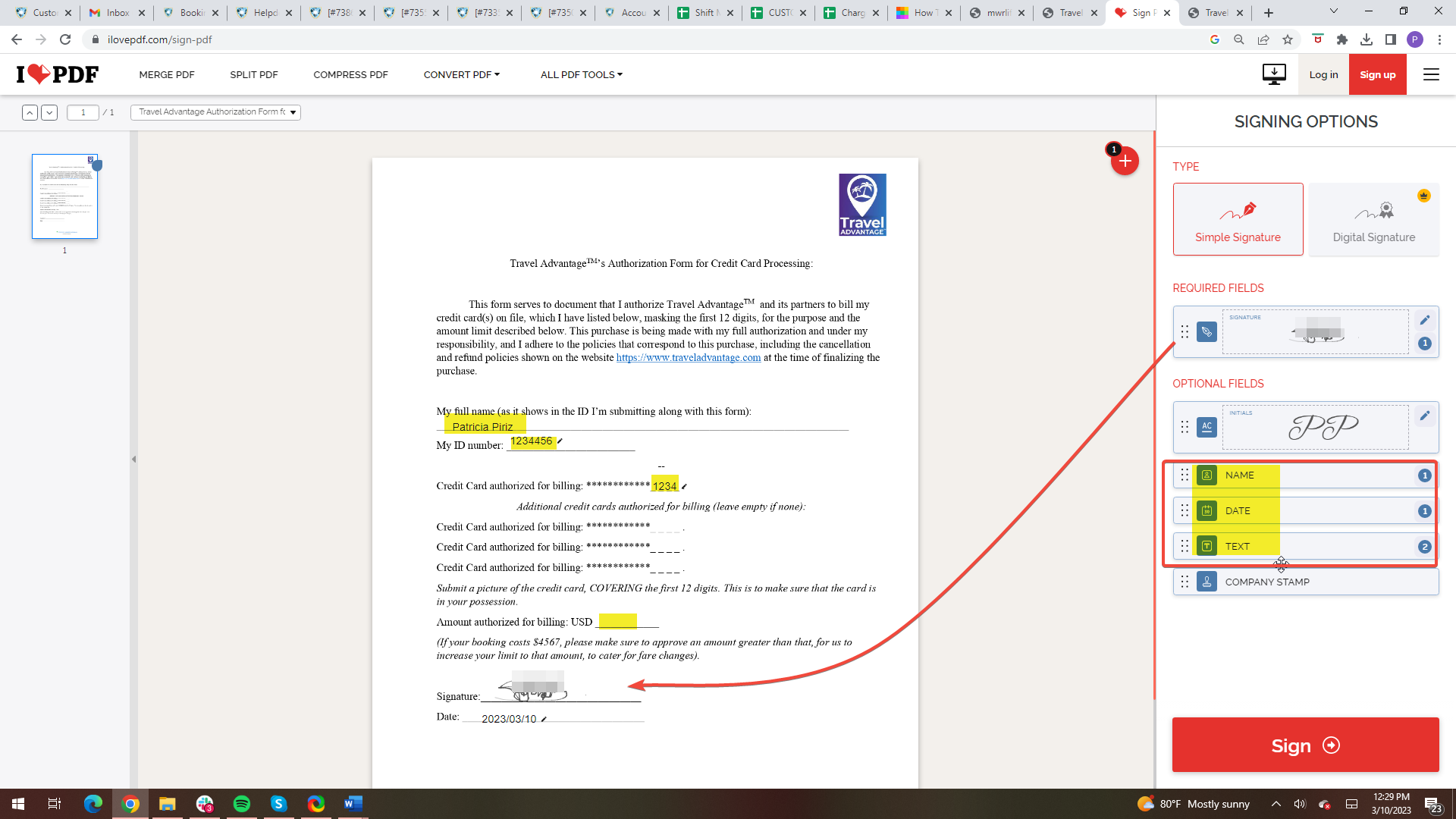Click the page one thumbnail
This screenshot has width=1456, height=819.
point(64,196)
